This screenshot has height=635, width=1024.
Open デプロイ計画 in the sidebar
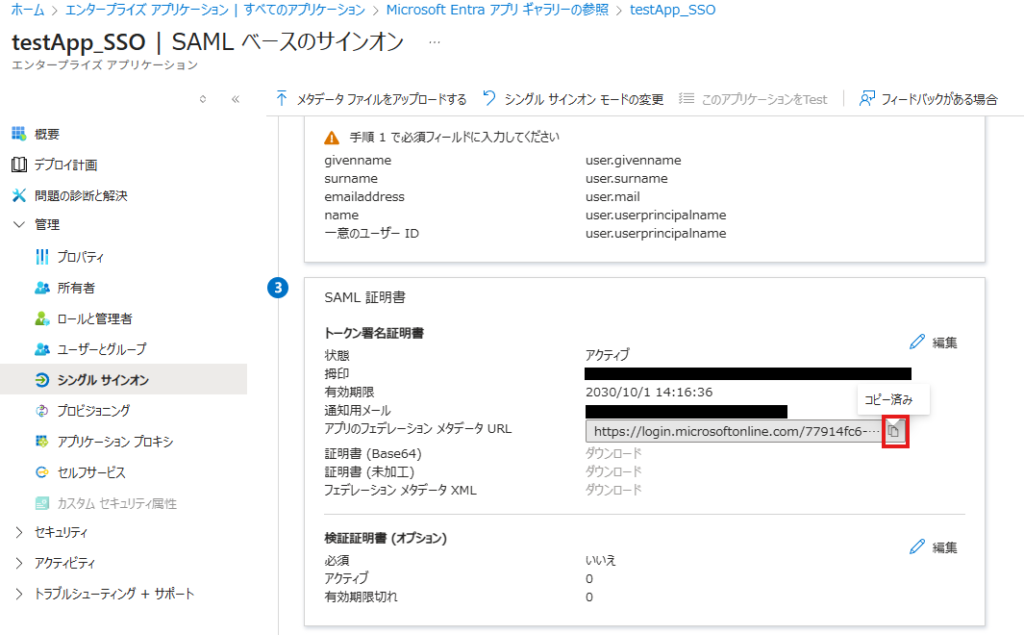(x=65, y=165)
